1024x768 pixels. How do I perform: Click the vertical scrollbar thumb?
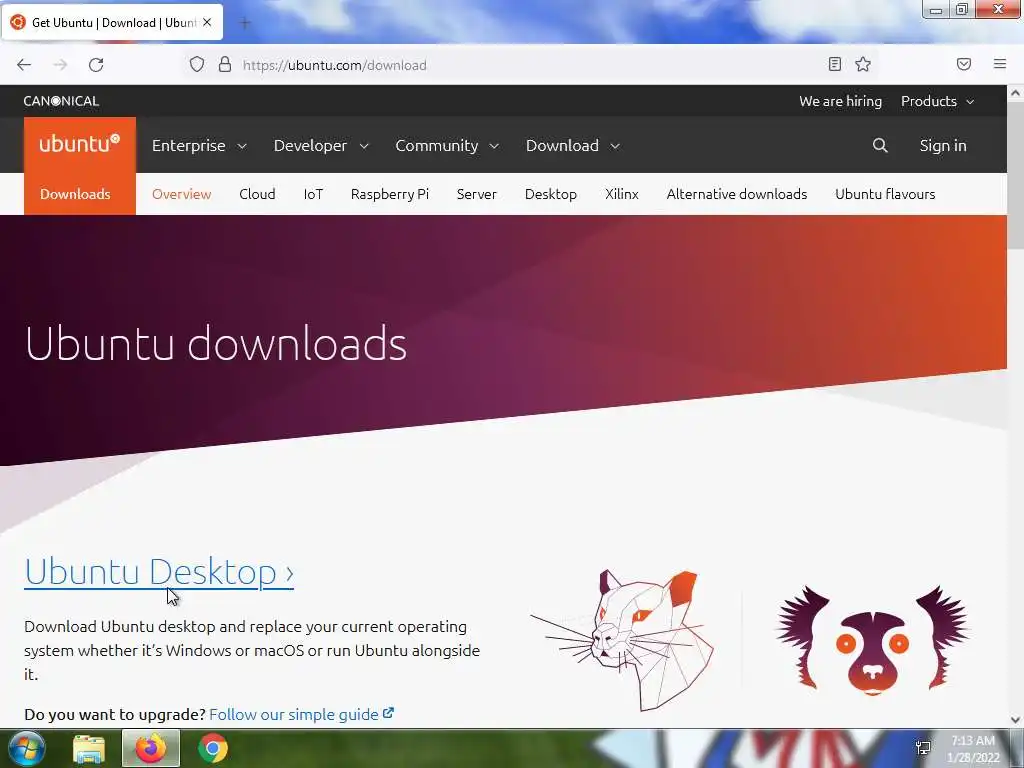(x=1016, y=175)
